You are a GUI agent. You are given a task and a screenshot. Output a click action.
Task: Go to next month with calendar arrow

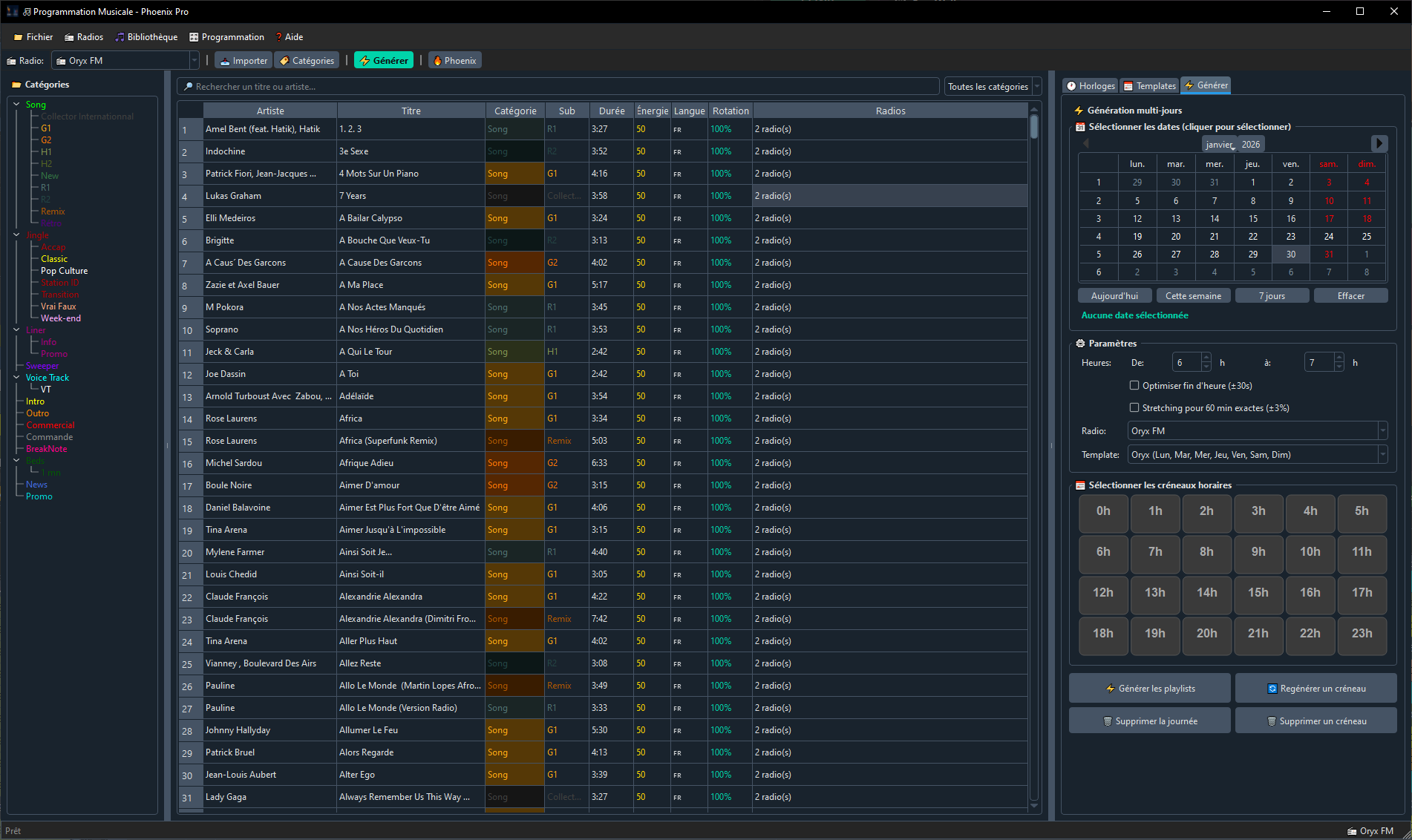coord(1379,143)
